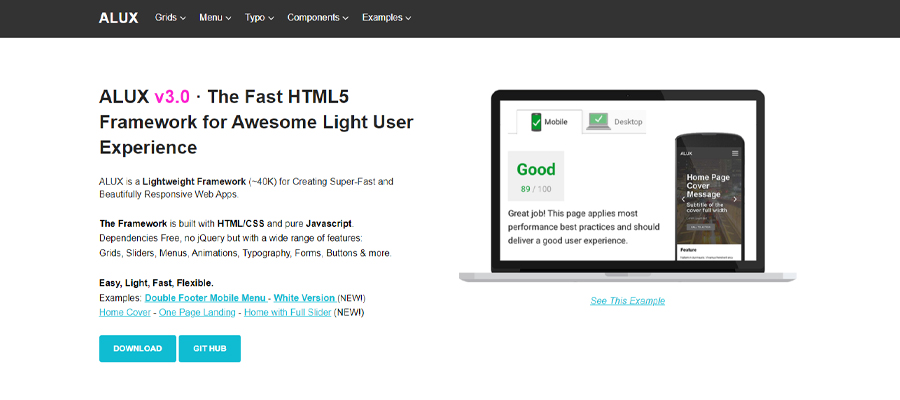This screenshot has height=400, width=900.
Task: Open the hamburger menu on the phone mockup
Action: [735, 153]
